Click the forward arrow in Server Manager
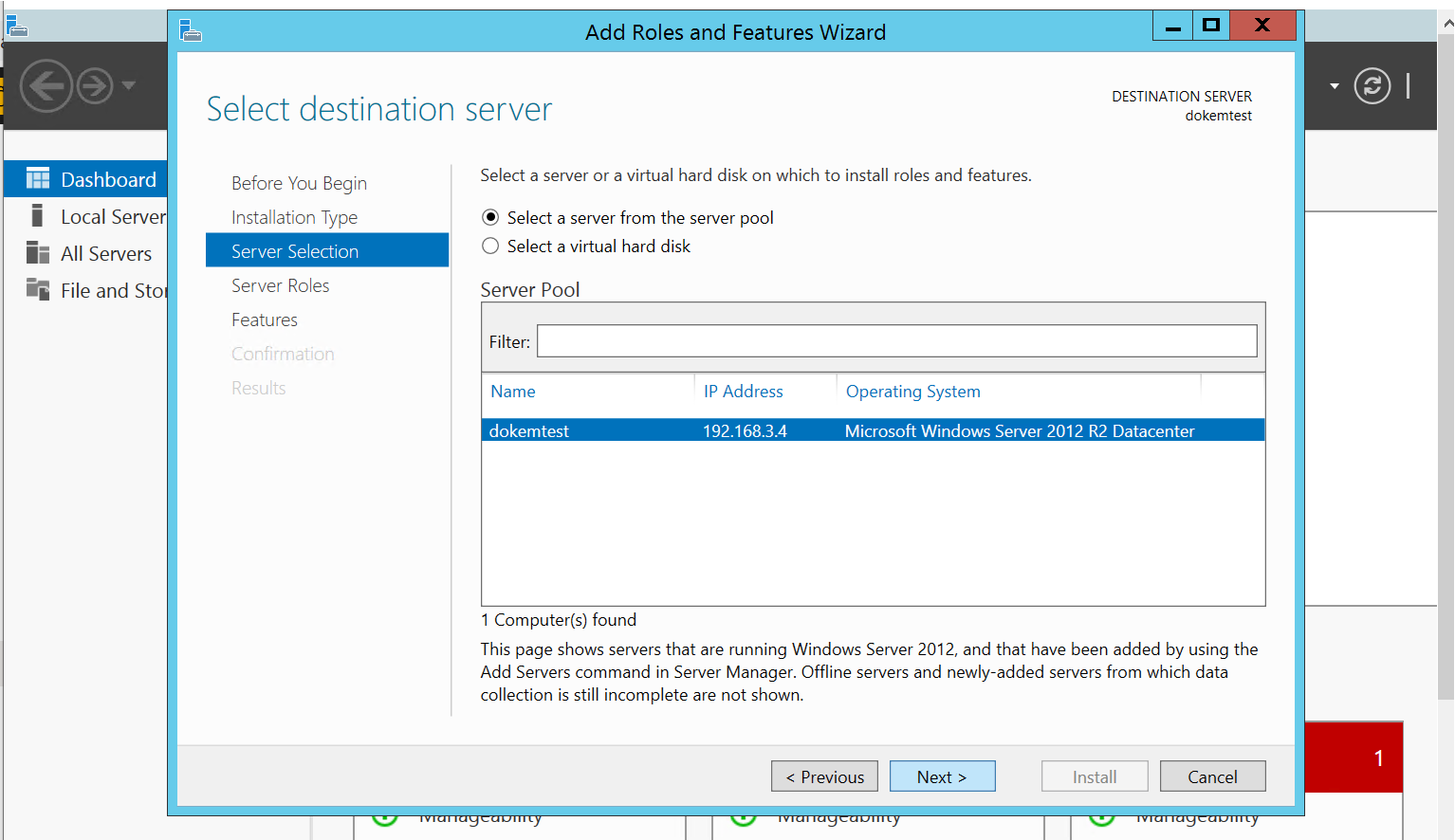The image size is (1455, 840). pyautogui.click(x=94, y=86)
